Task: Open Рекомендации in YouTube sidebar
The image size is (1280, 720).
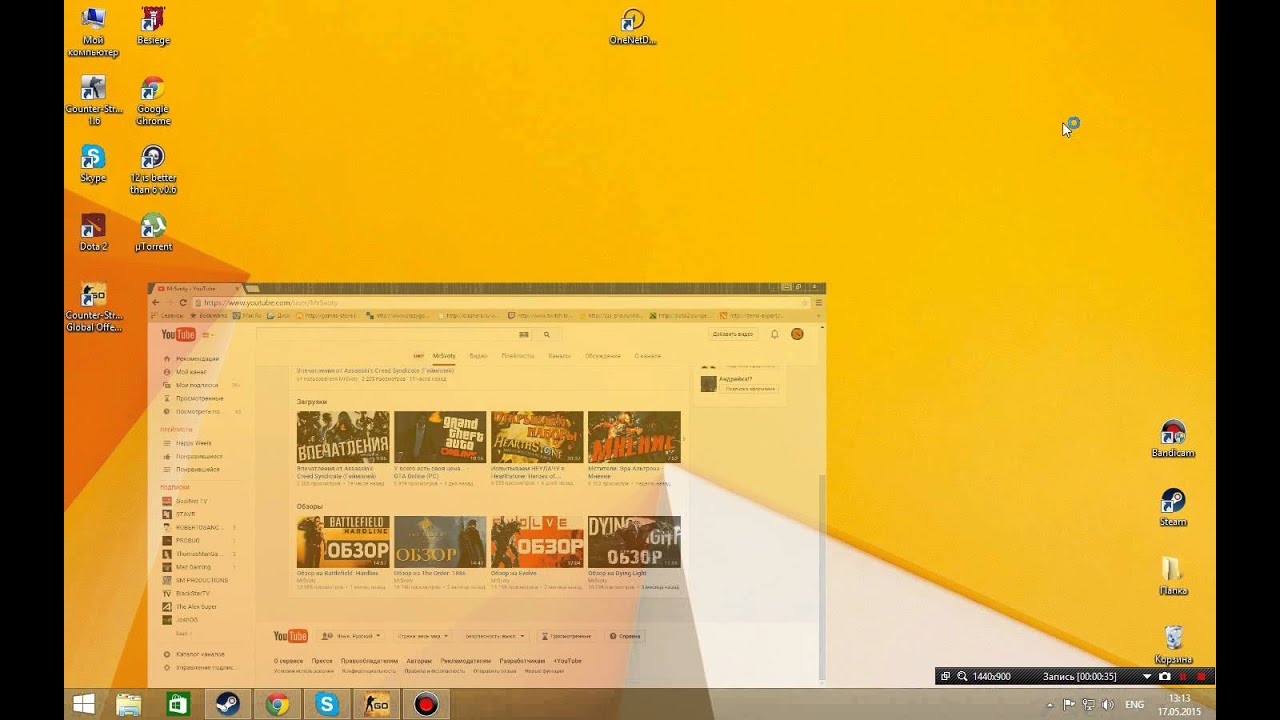Action: [x=197, y=359]
